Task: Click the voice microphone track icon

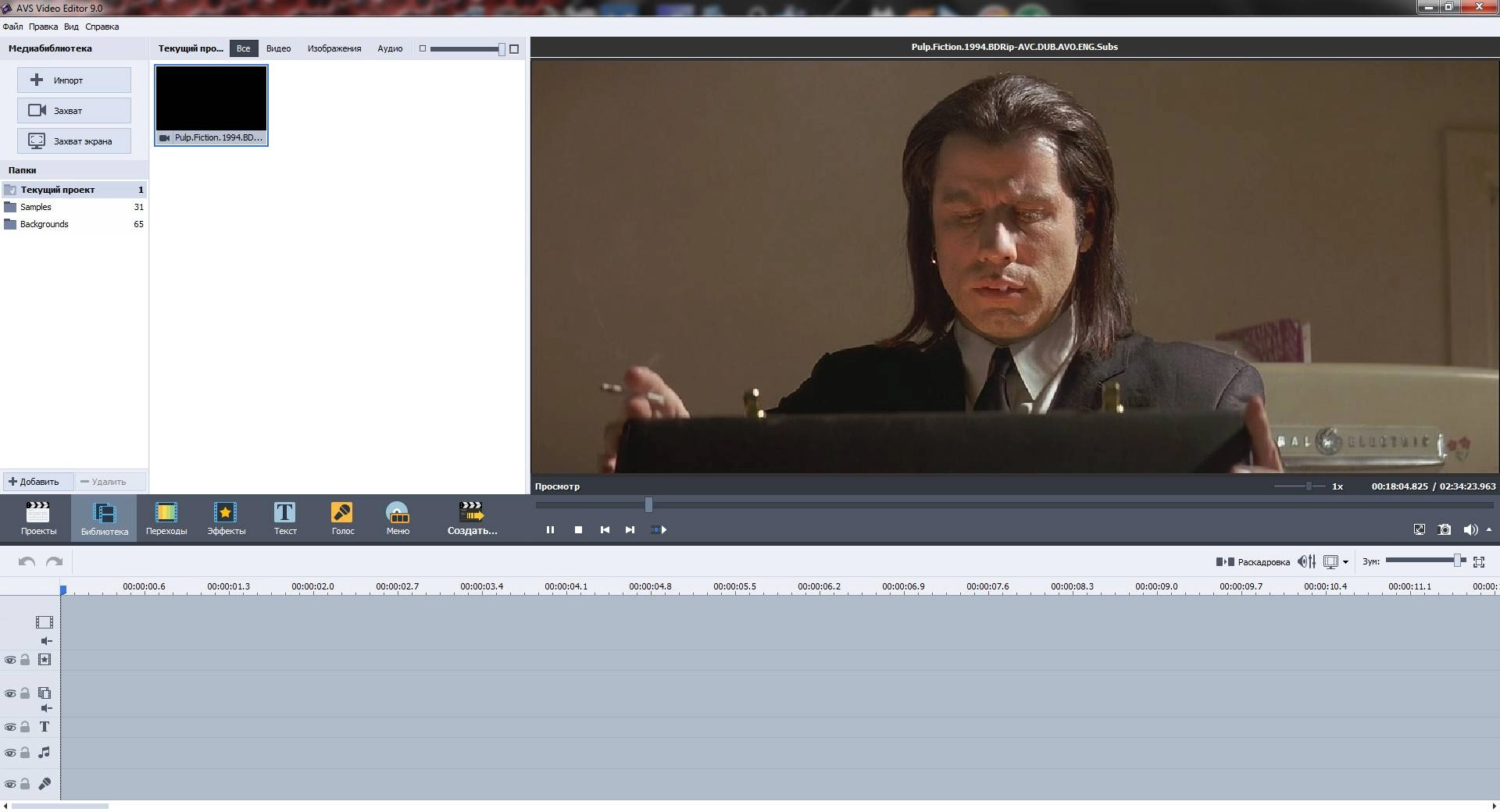Action: coord(45,784)
